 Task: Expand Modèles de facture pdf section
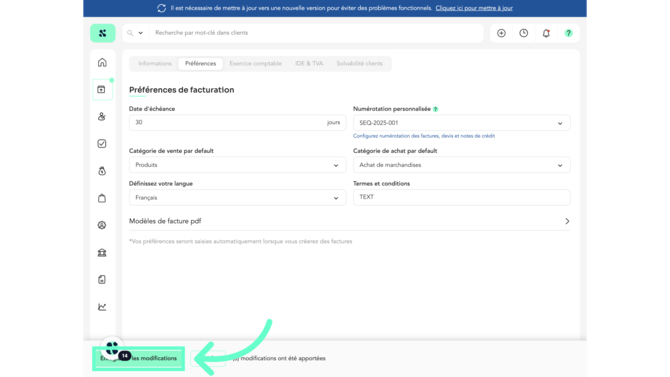(350, 221)
